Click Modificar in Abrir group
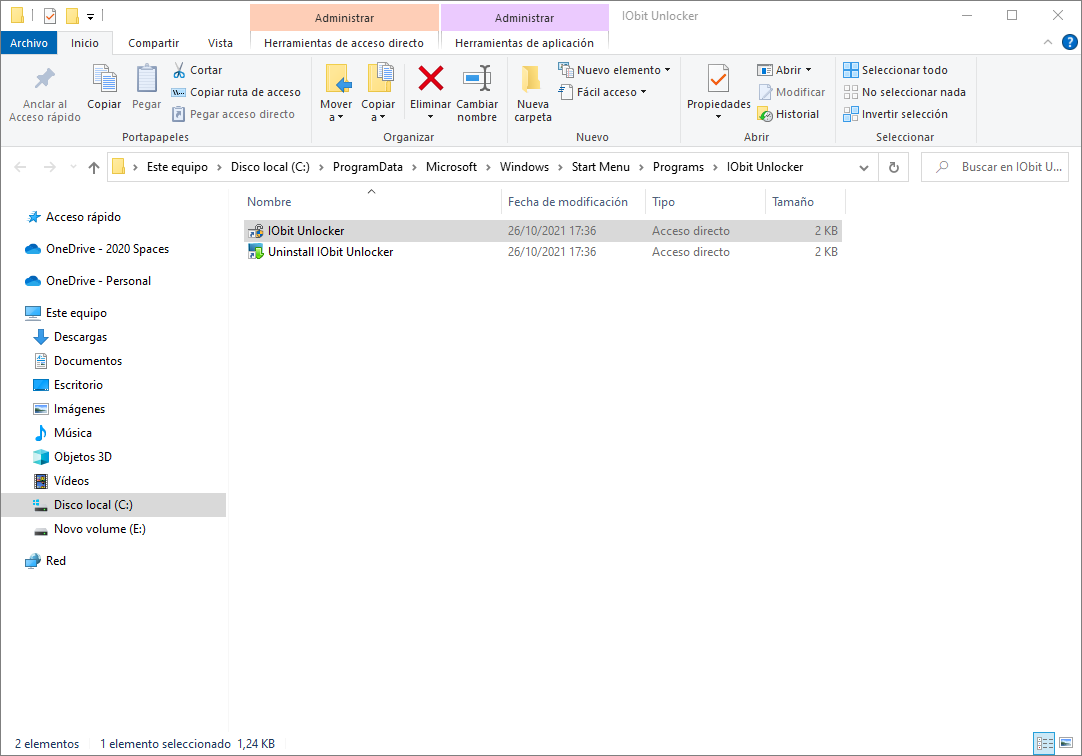Viewport: 1082px width, 756px height. tap(791, 92)
